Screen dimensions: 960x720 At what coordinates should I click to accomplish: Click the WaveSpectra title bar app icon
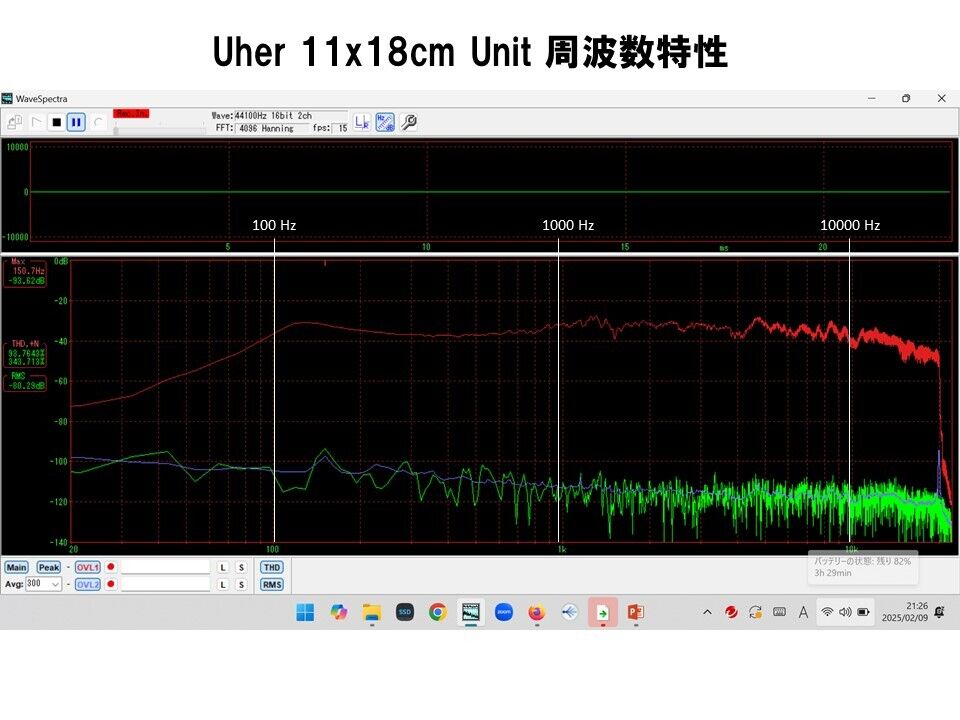[7, 99]
